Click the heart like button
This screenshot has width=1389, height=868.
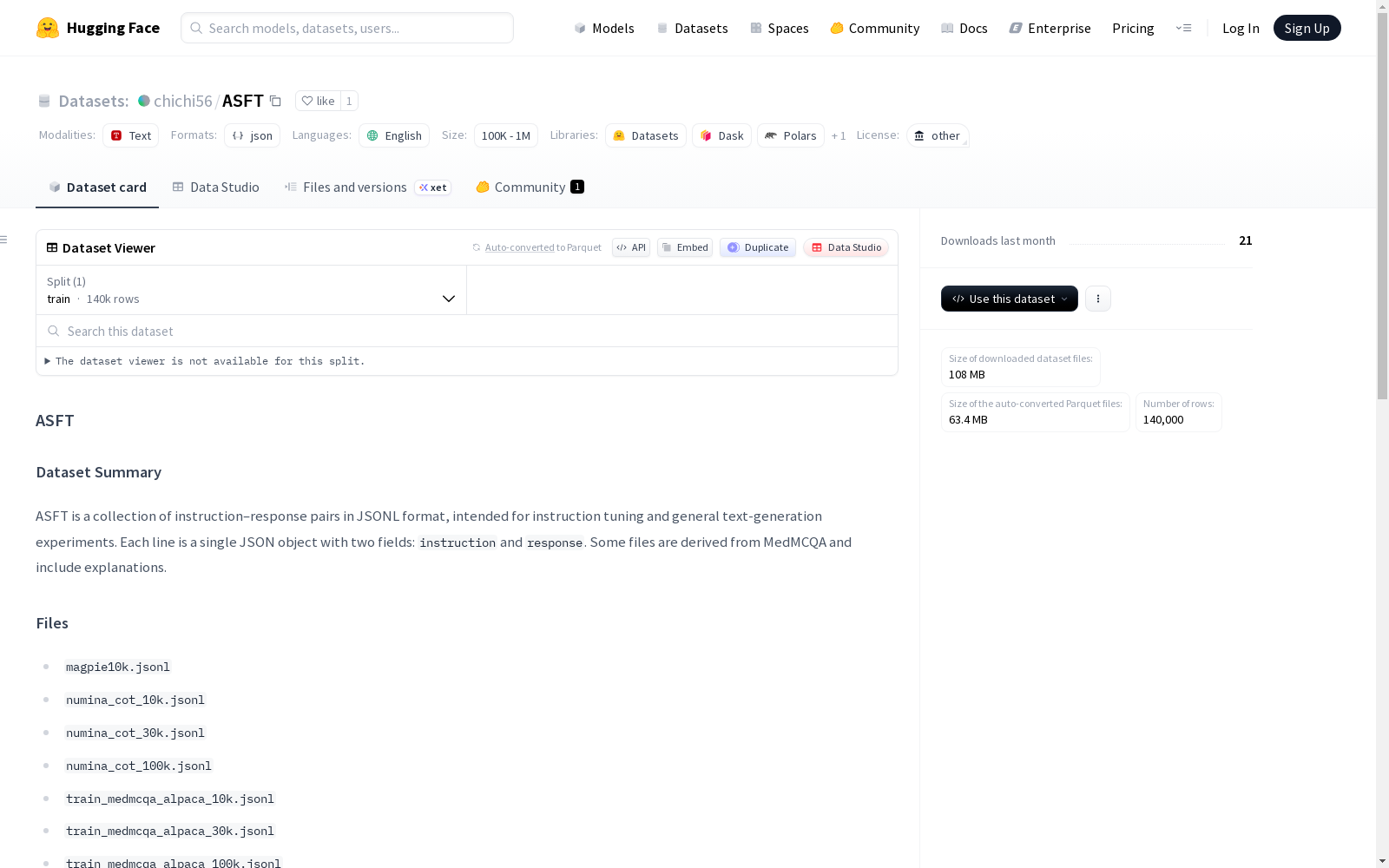pyautogui.click(x=318, y=101)
